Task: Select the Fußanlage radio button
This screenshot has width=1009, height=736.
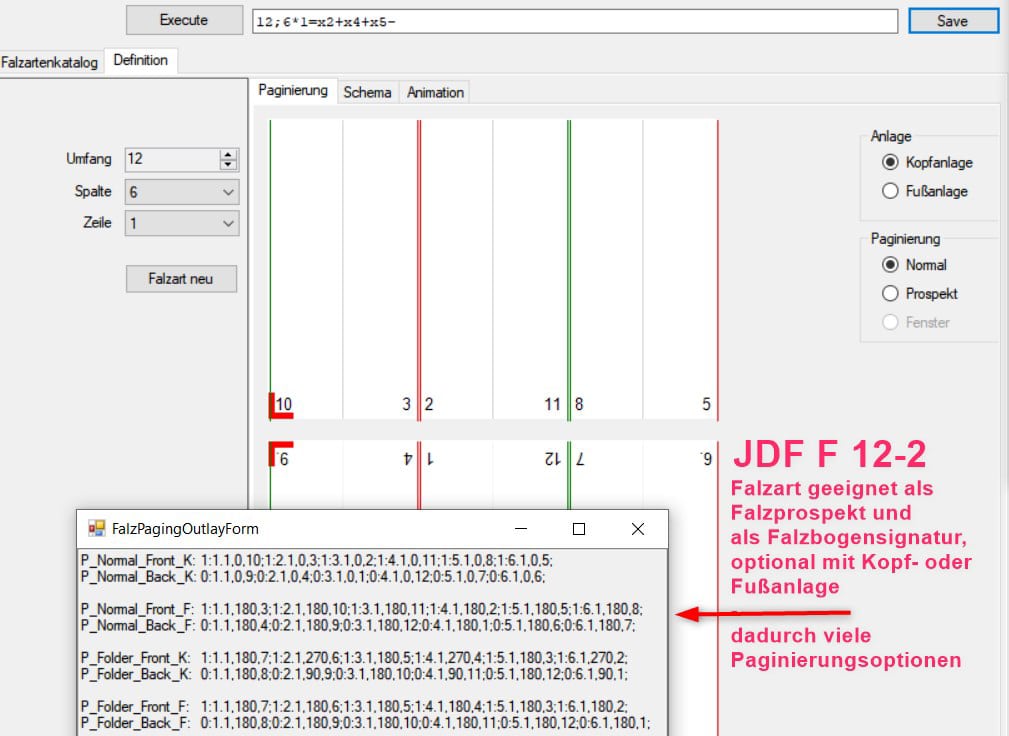Action: click(890, 191)
